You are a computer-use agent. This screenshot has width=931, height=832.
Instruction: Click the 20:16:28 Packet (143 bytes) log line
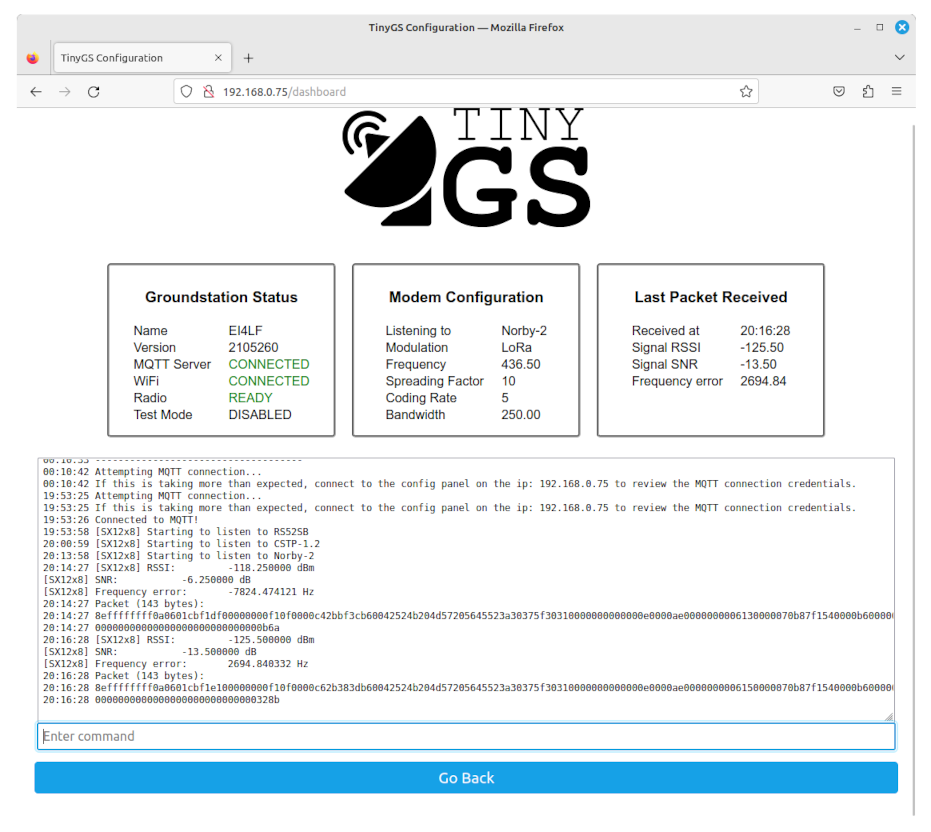[124, 676]
